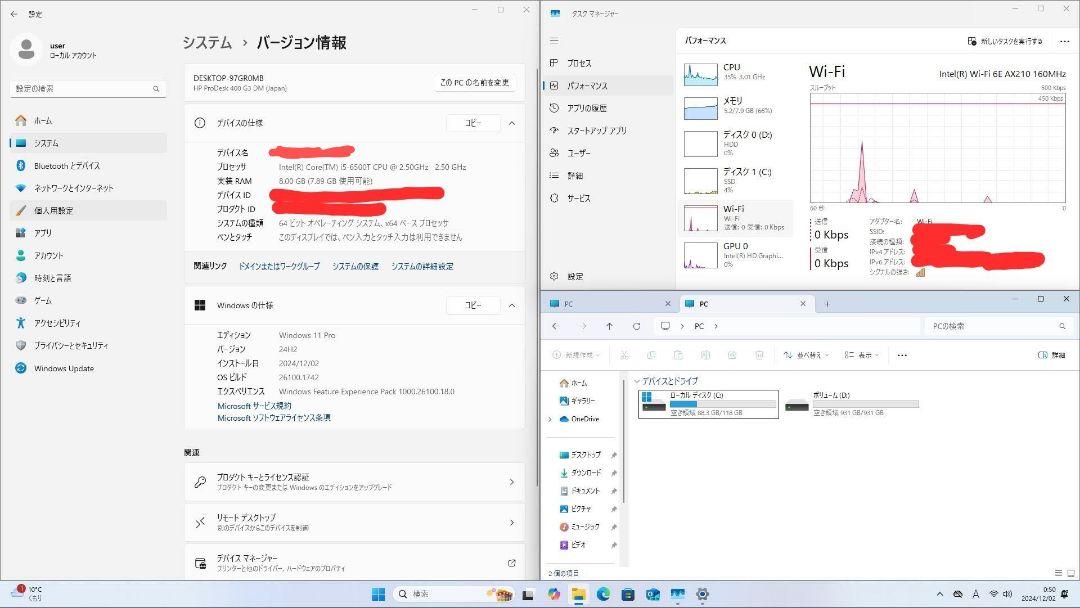Open Microsoft ソフトウェアライセンス条項 link

click(274, 418)
